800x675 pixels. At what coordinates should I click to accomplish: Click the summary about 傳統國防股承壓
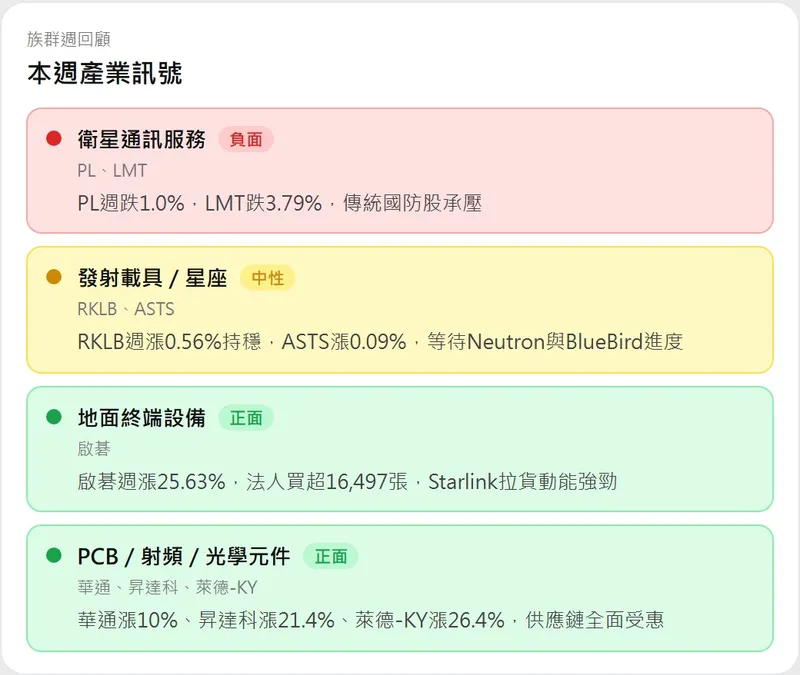279,203
